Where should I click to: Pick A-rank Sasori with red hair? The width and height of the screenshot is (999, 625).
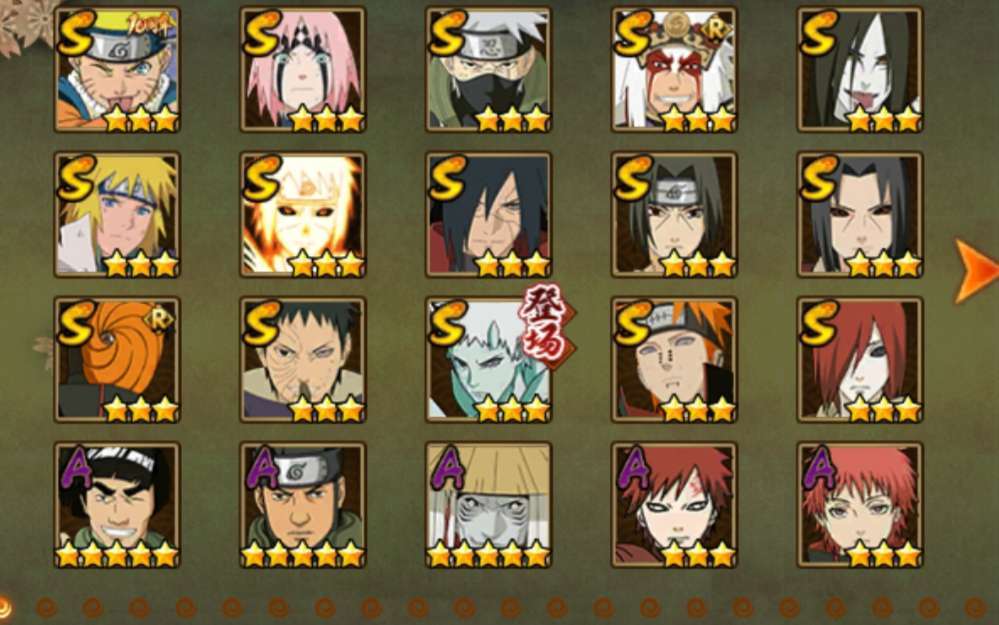(x=860, y=505)
